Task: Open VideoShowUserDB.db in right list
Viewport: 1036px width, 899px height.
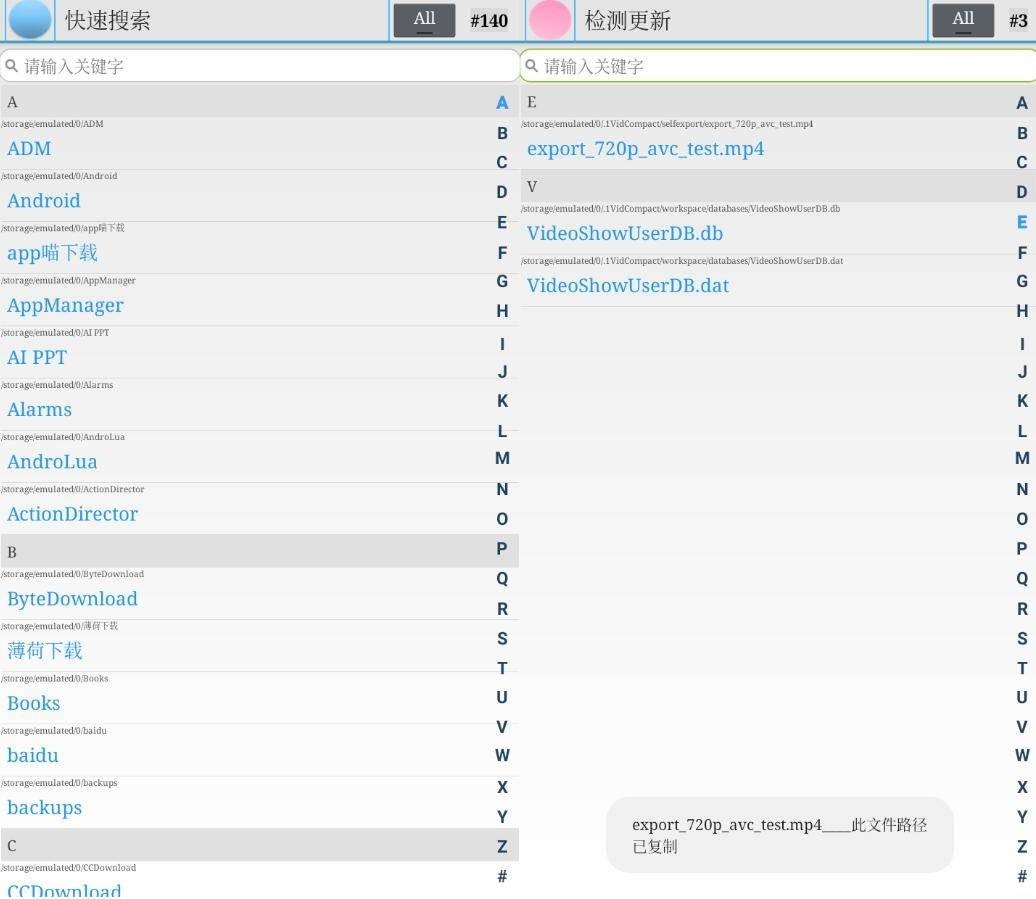Action: 624,234
